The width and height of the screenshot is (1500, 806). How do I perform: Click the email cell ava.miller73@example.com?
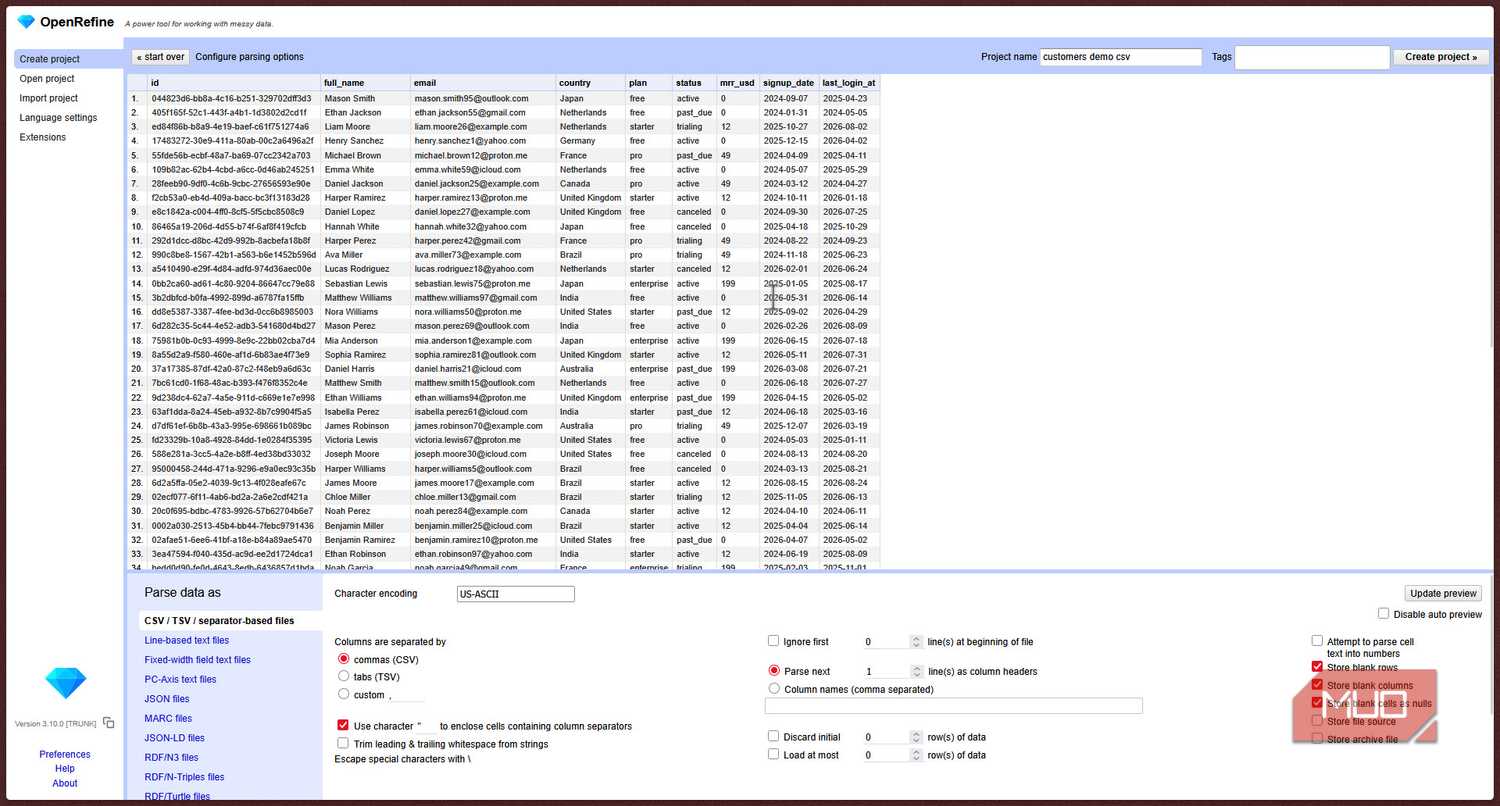coord(468,255)
